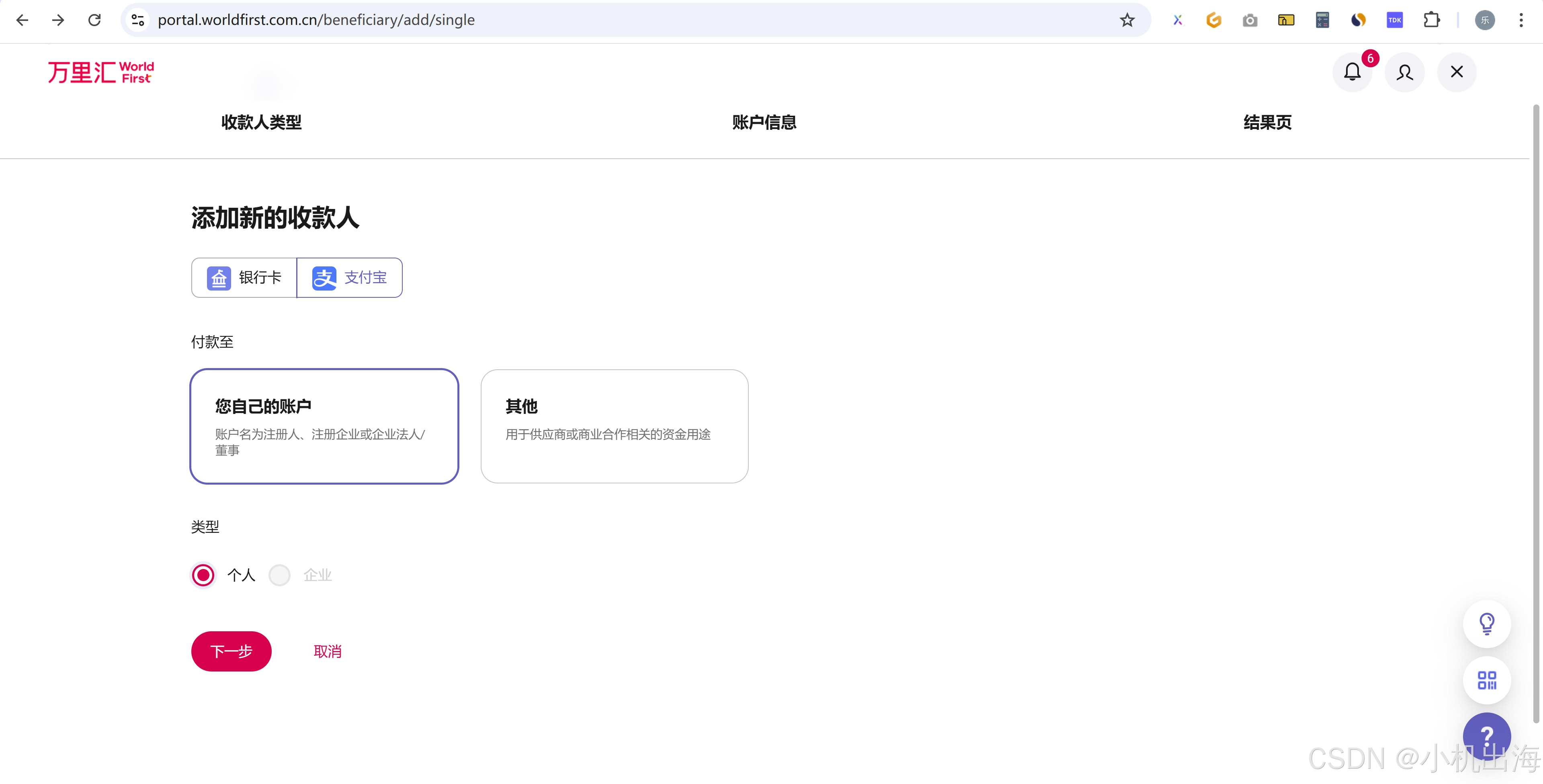Click the WorldFirst 万里汇 logo

[100, 72]
